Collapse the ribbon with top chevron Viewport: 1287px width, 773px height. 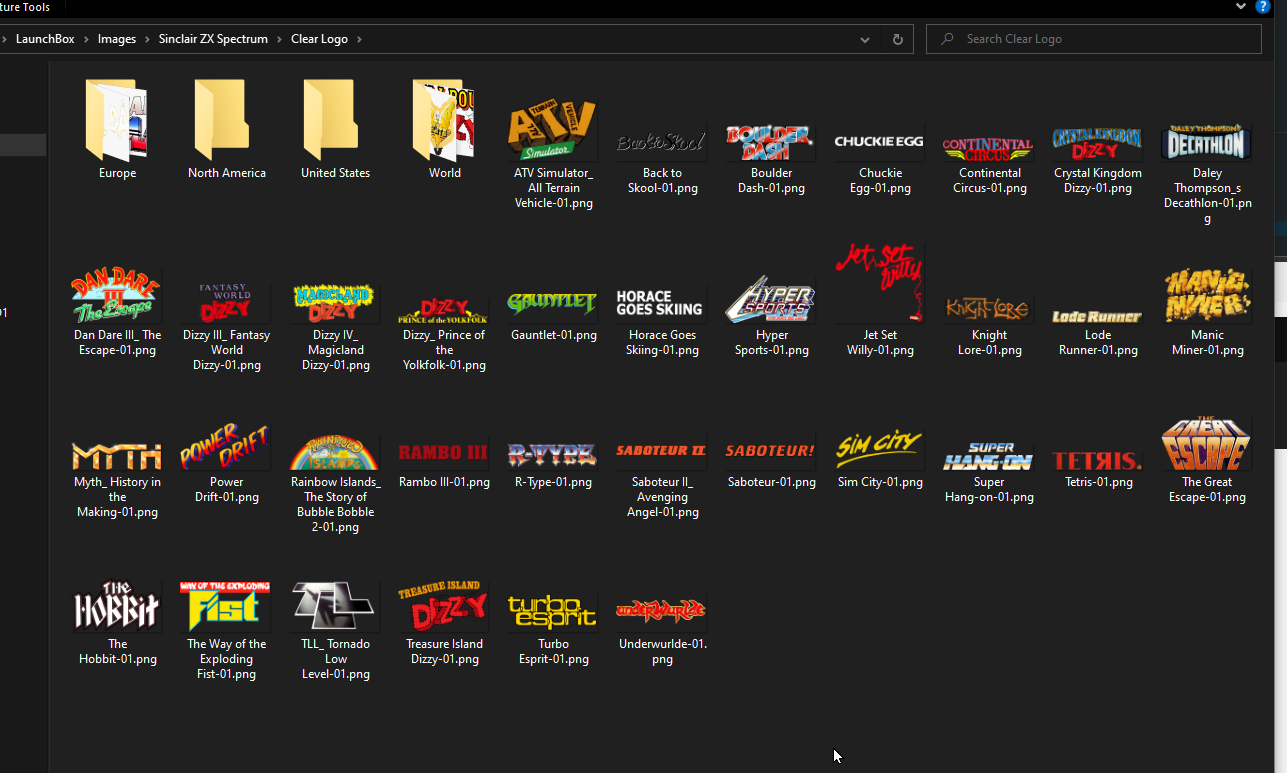1241,6
